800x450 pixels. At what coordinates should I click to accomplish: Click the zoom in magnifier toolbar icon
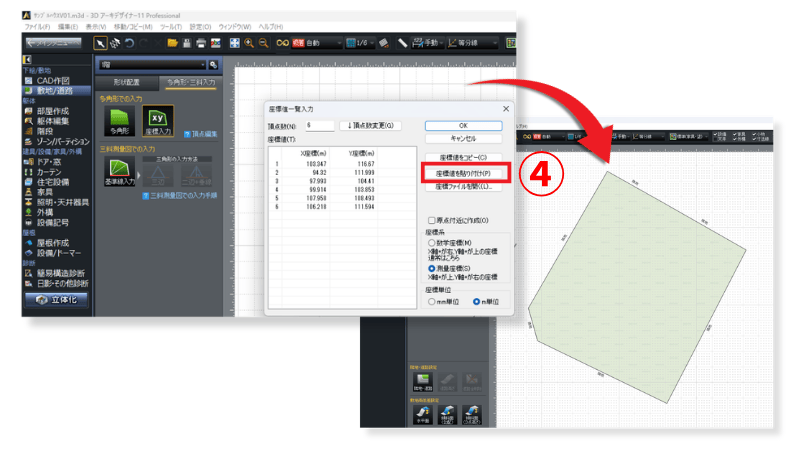pos(248,43)
